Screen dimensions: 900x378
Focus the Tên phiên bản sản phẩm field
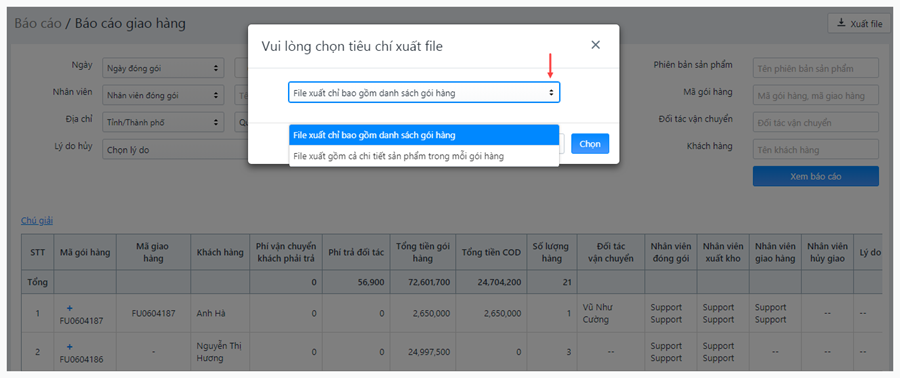tap(816, 68)
